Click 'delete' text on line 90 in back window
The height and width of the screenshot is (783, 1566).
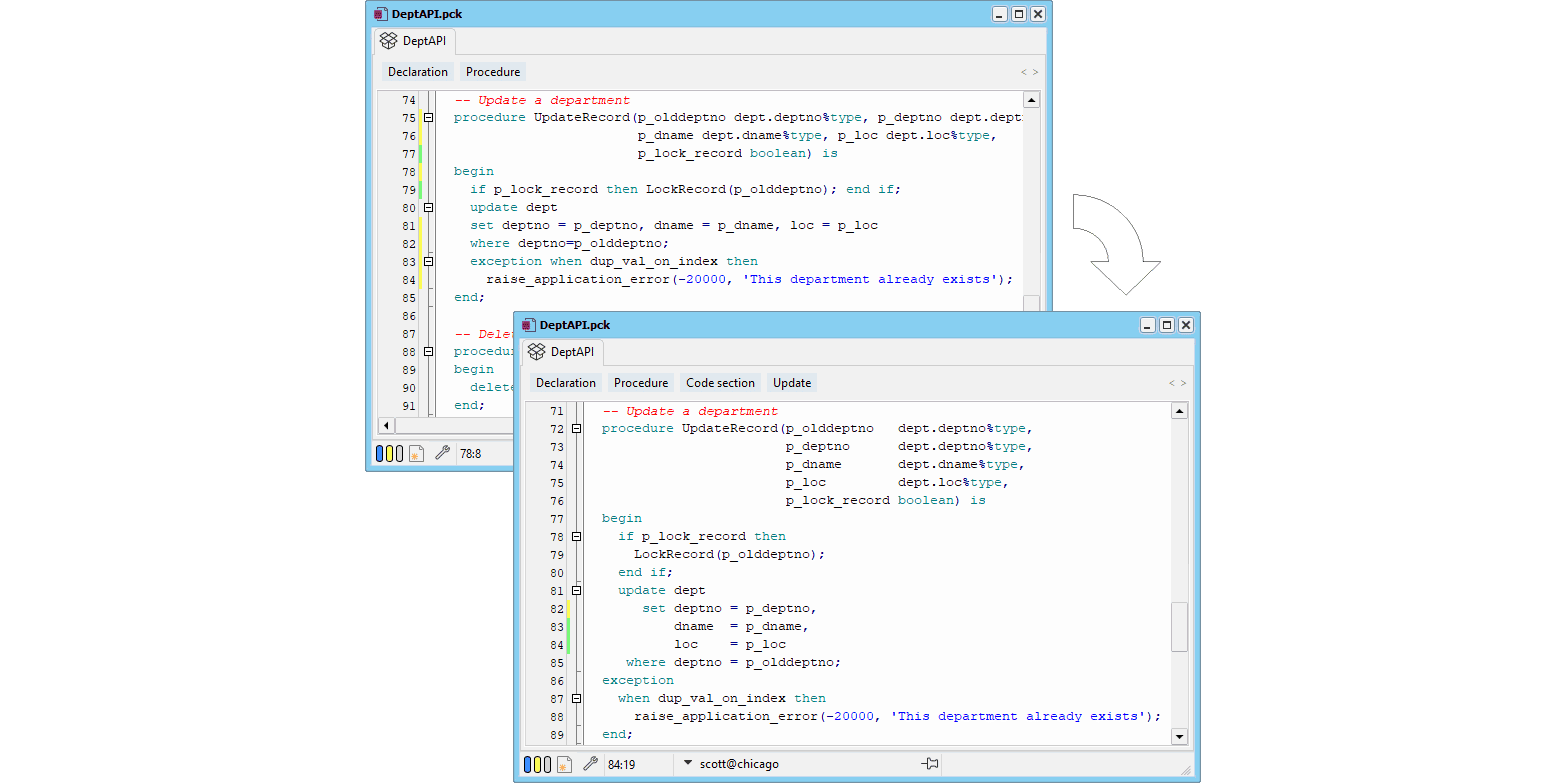tap(491, 388)
